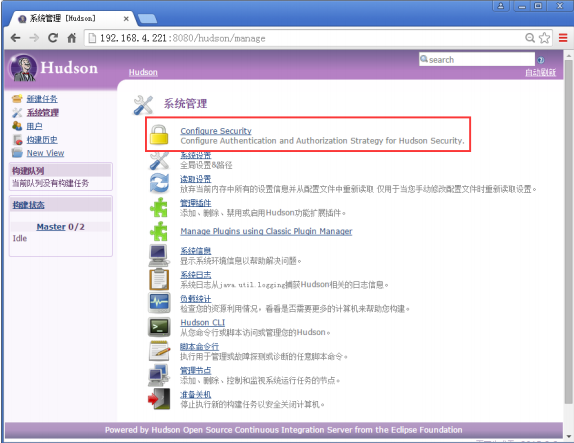Image resolution: width=574 pixels, height=443 pixels.
Task: Click the 系统管理 tools sidebar icon
Action: 17,112
